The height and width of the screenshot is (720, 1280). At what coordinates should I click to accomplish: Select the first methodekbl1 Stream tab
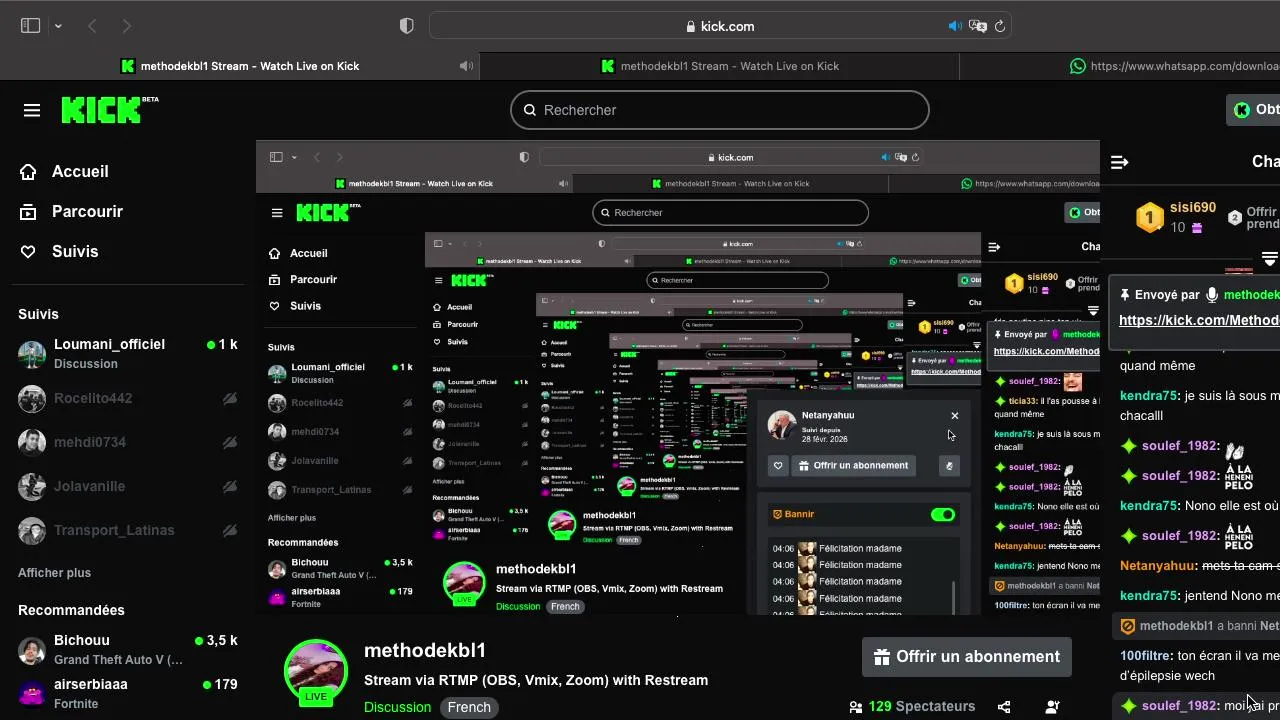tap(240, 66)
